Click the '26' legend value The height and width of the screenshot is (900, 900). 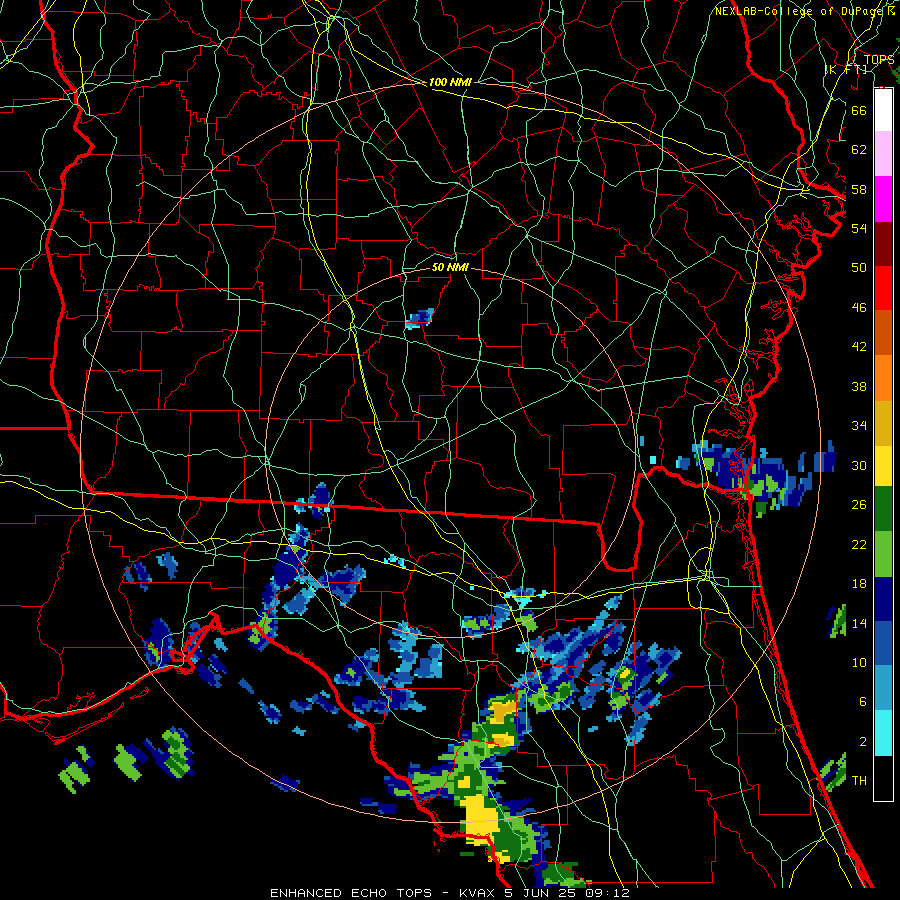click(x=859, y=505)
